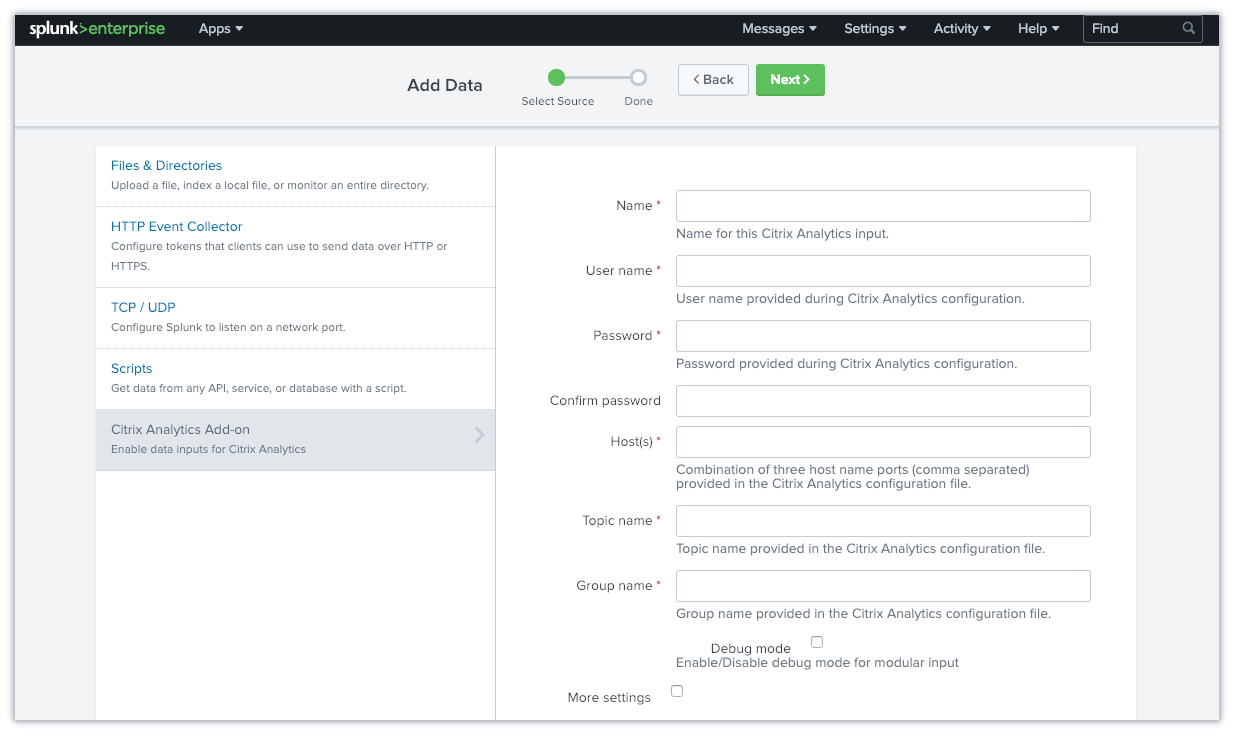Click the green Next button

coord(790,80)
